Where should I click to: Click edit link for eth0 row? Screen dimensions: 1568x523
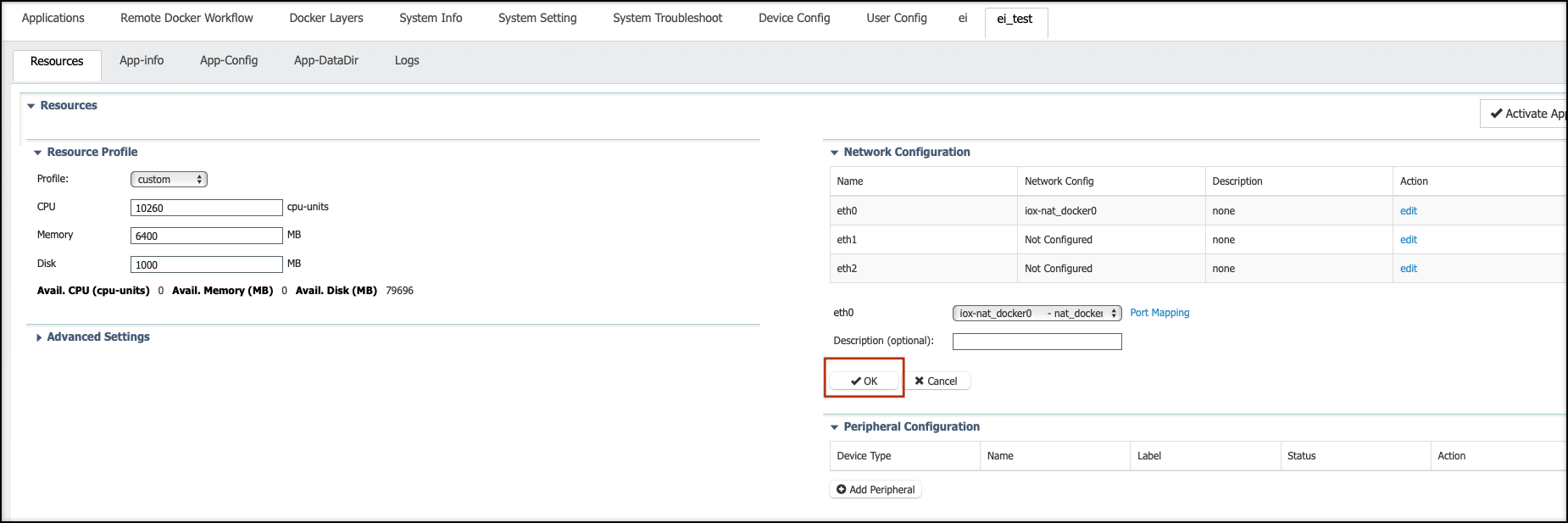[x=1409, y=211]
